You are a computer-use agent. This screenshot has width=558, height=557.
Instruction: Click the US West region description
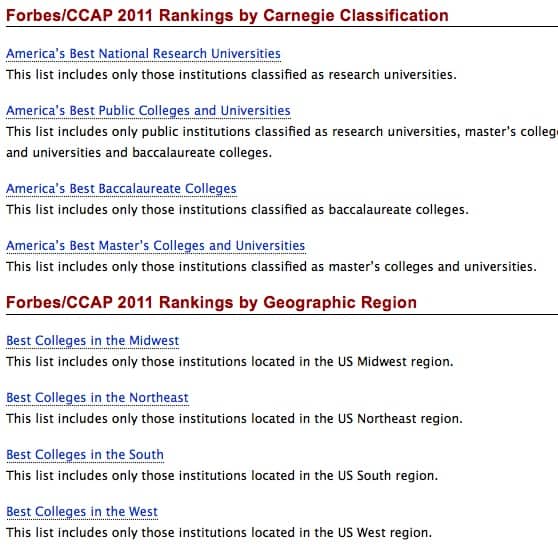click(x=219, y=532)
